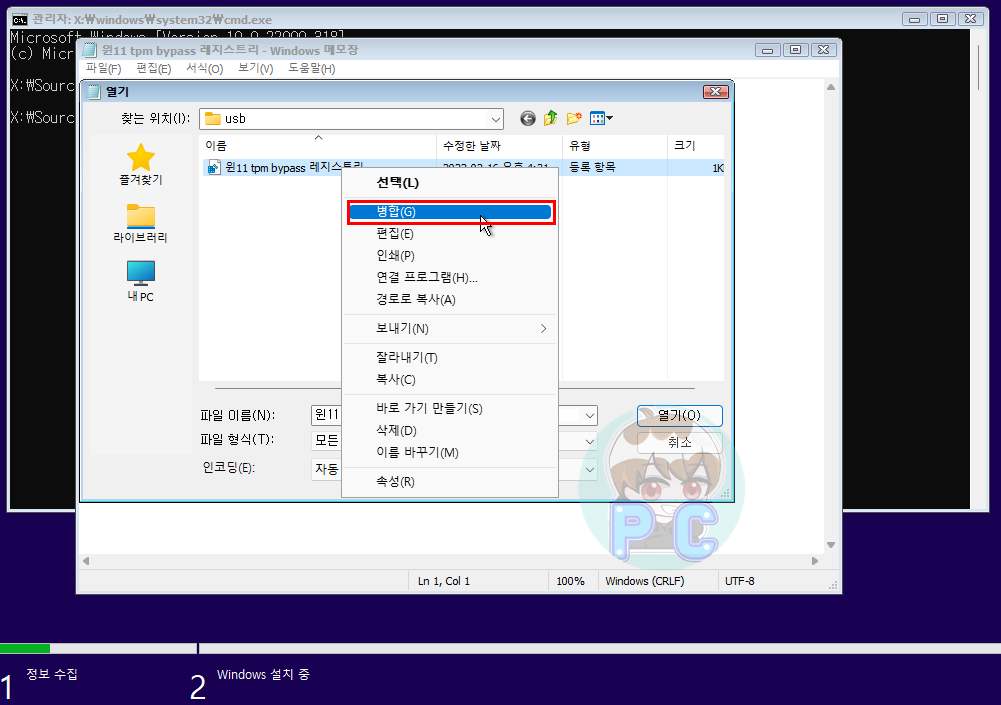Open the view menu icon in the Open dialog

click(601, 118)
